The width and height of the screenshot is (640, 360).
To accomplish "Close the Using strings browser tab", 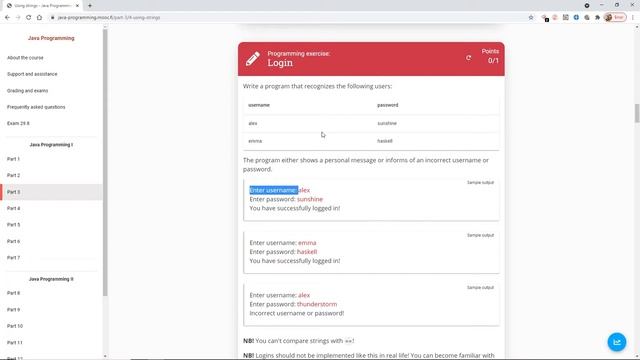I will (x=77, y=6).
